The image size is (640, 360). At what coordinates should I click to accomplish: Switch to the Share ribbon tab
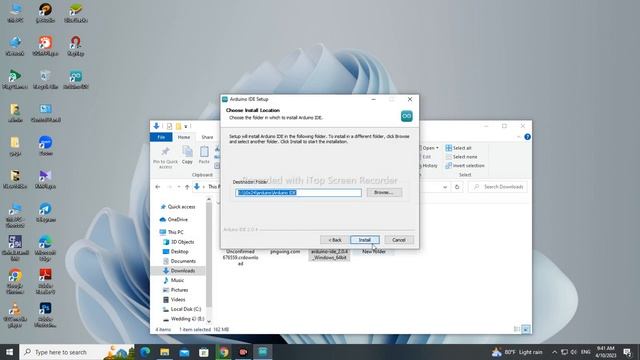(207, 137)
